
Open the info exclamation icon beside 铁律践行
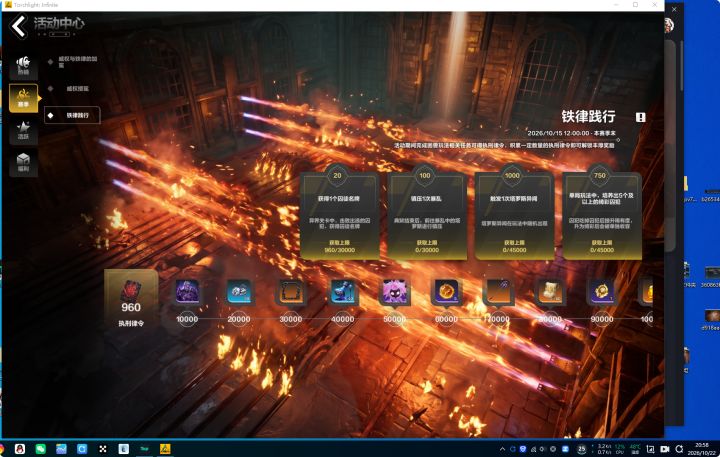pos(640,117)
